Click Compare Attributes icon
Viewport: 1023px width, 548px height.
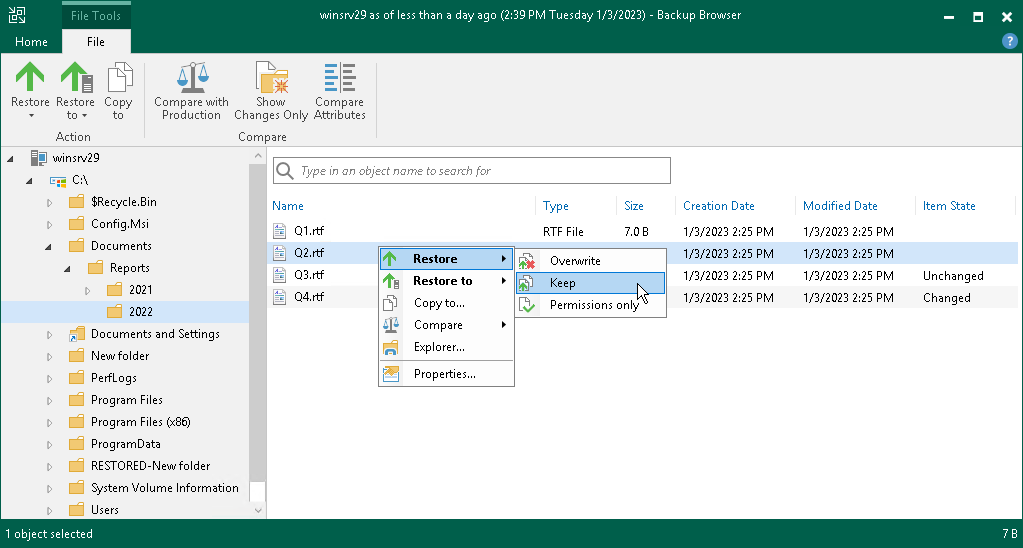tap(339, 77)
